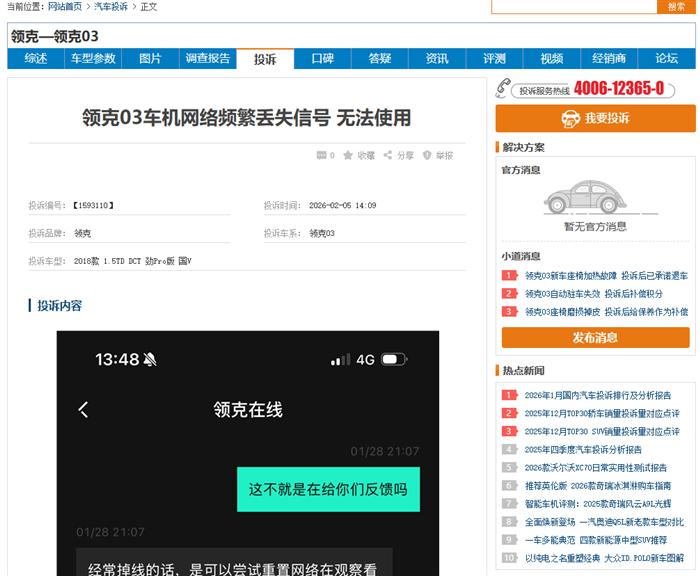Click the 分享 share icon
The image size is (700, 576).
[x=387, y=156]
